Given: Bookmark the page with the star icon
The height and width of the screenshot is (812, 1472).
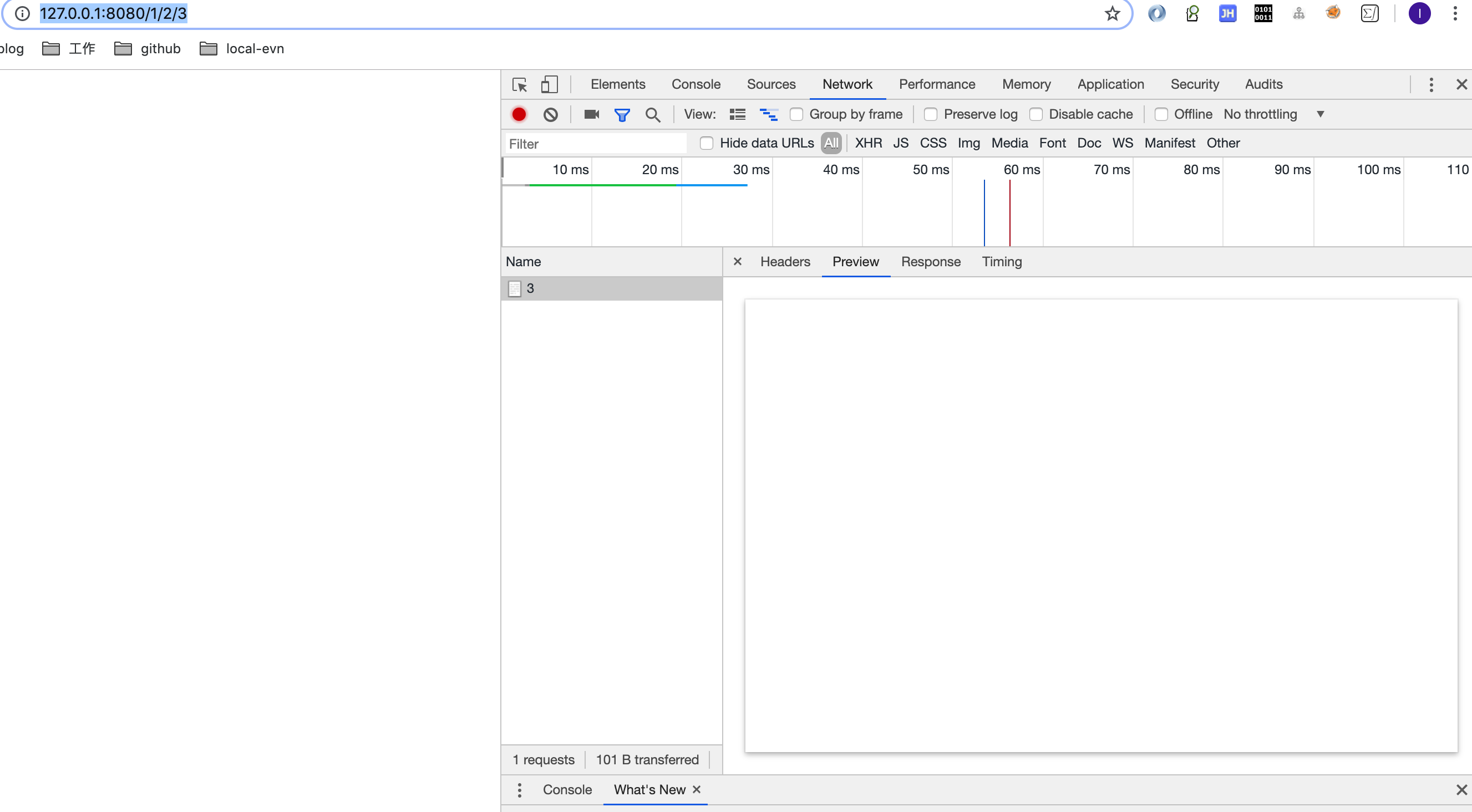Looking at the screenshot, I should [1112, 13].
